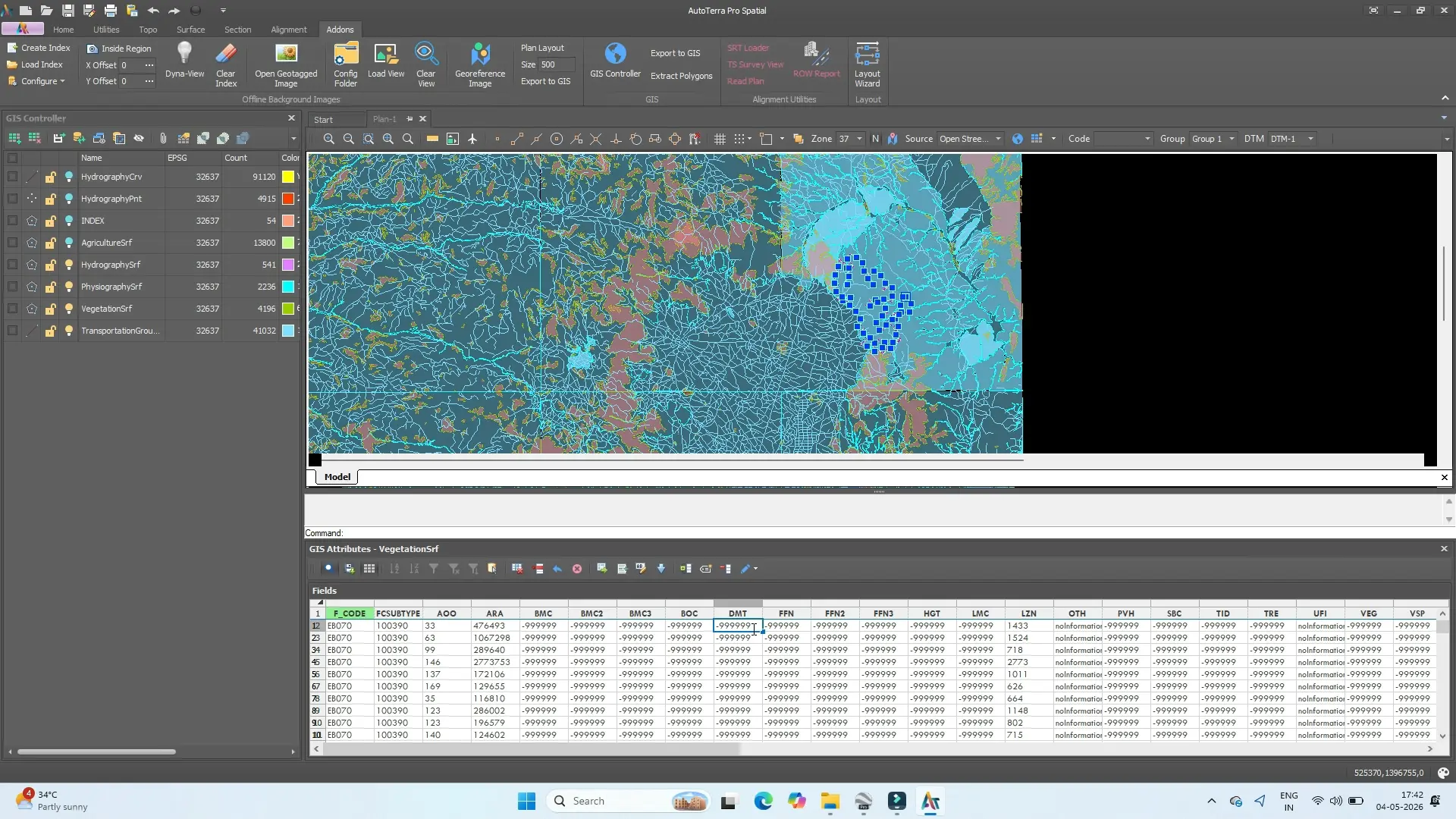Open the Start document tab
Screen dimensions: 1456x819
point(324,120)
